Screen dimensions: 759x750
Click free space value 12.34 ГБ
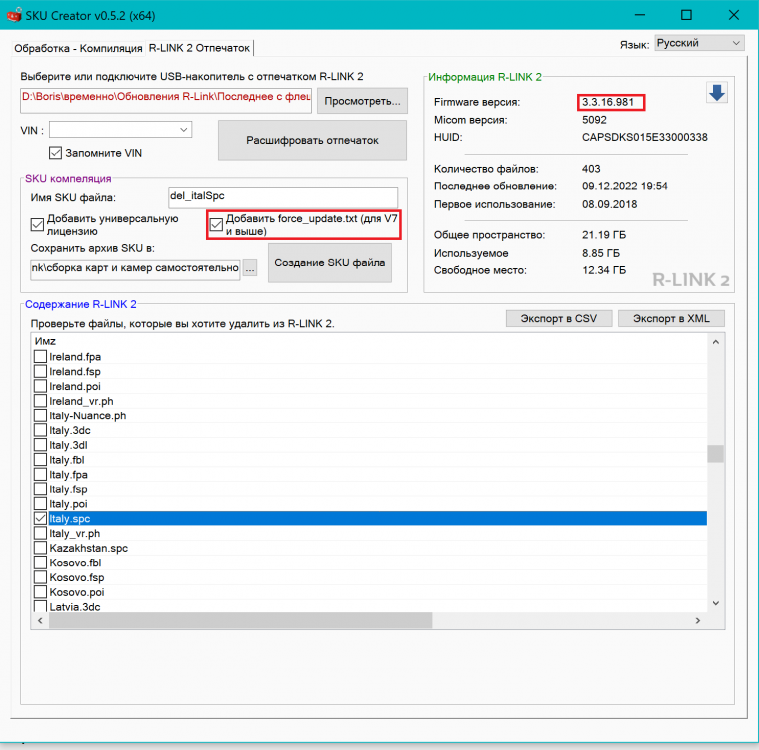pyautogui.click(x=604, y=270)
